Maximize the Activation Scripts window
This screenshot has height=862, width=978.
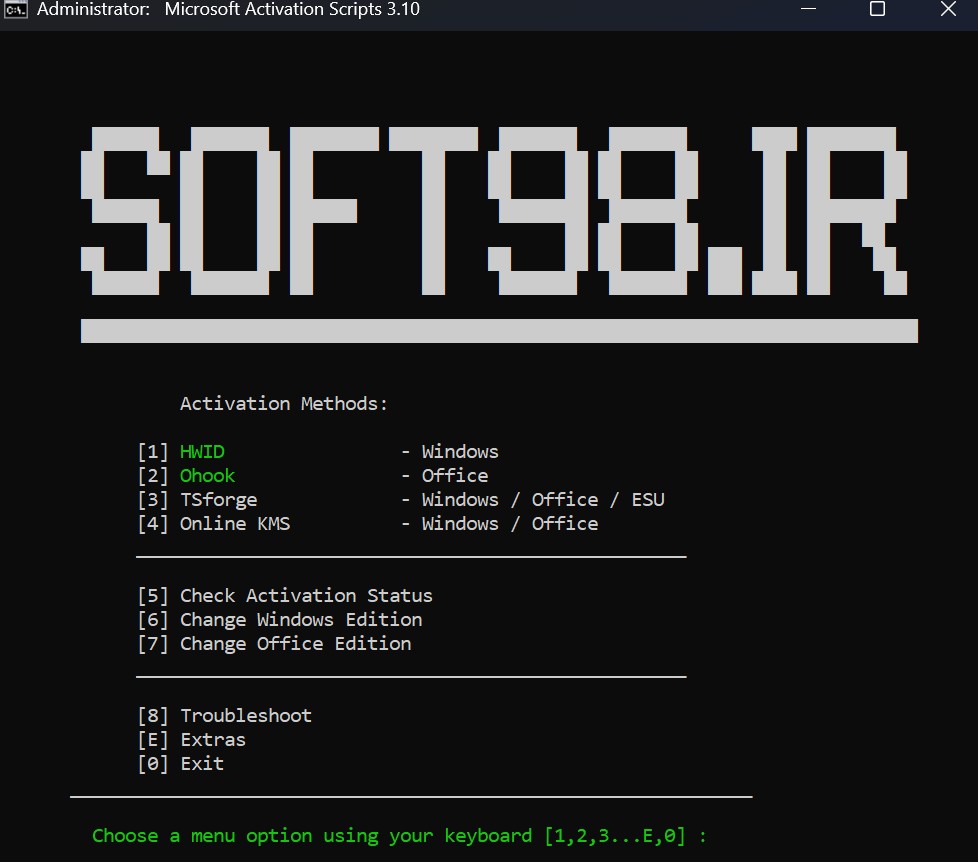coord(877,9)
